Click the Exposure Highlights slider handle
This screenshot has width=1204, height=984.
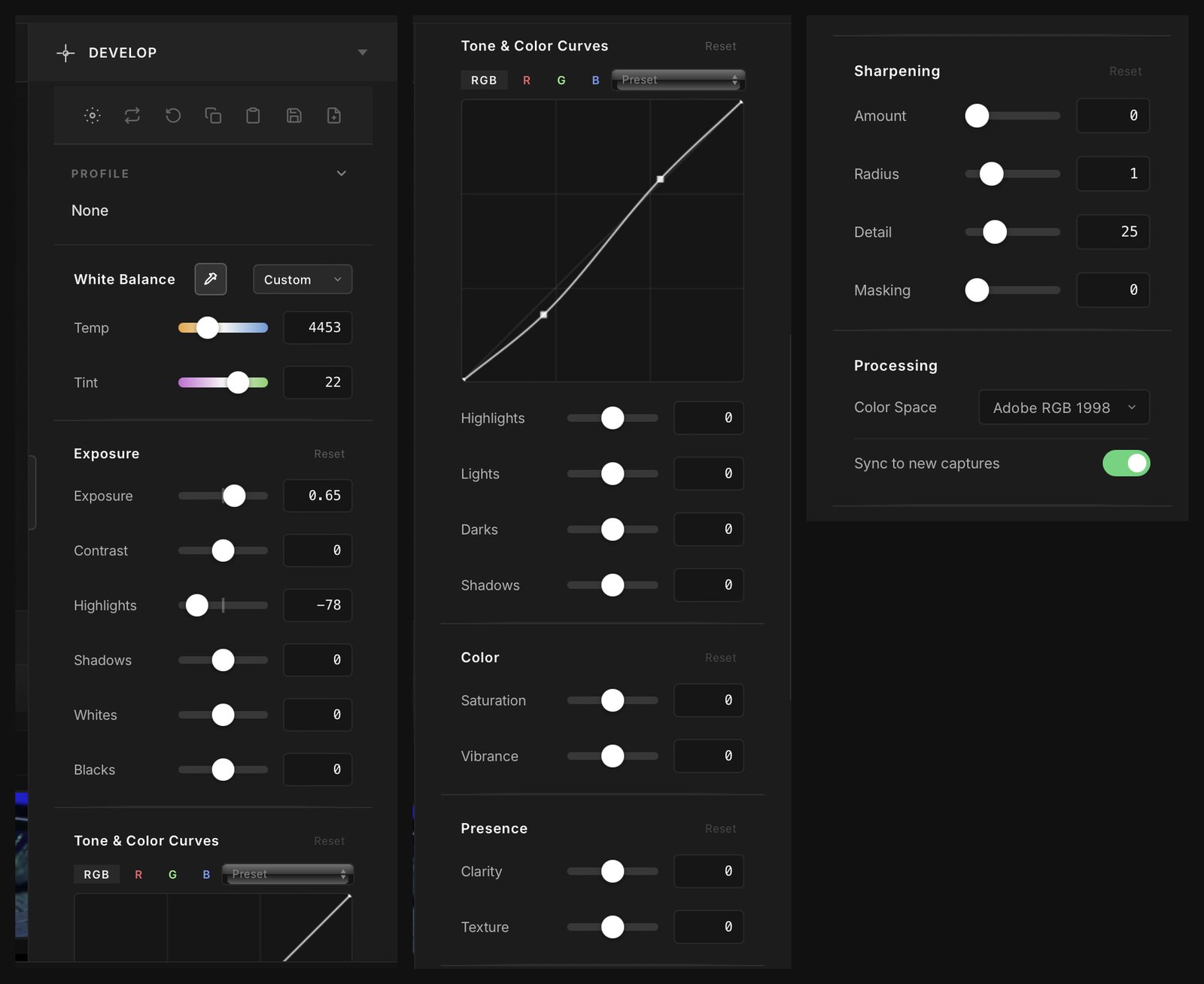[196, 605]
